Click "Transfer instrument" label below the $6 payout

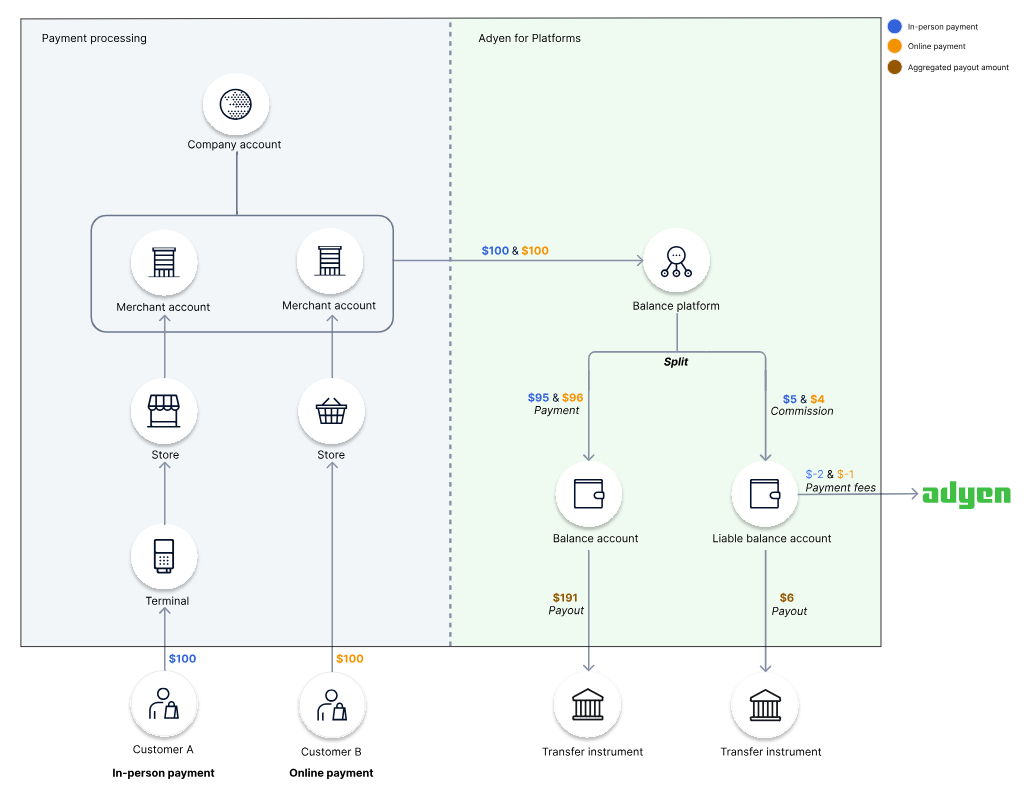point(771,752)
